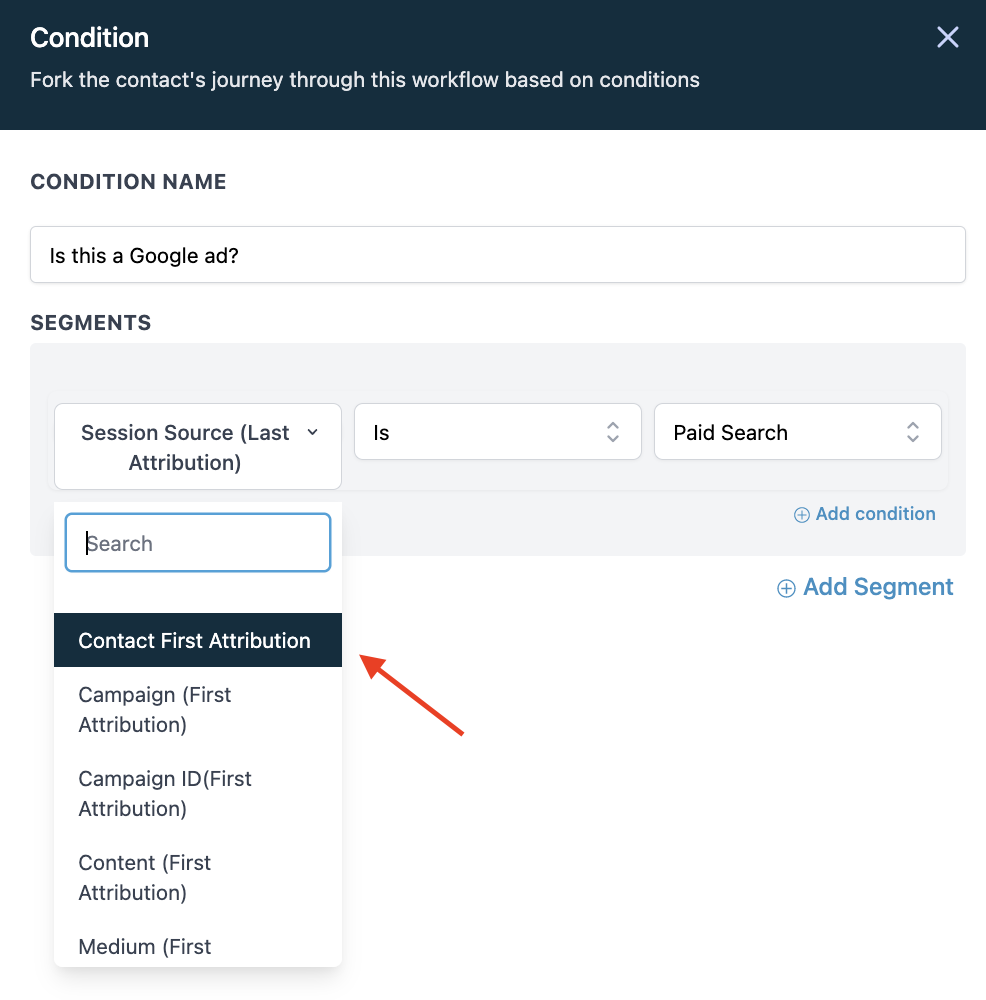Choose the Medium (First Attribution) option
The width and height of the screenshot is (986, 1000).
(x=145, y=947)
